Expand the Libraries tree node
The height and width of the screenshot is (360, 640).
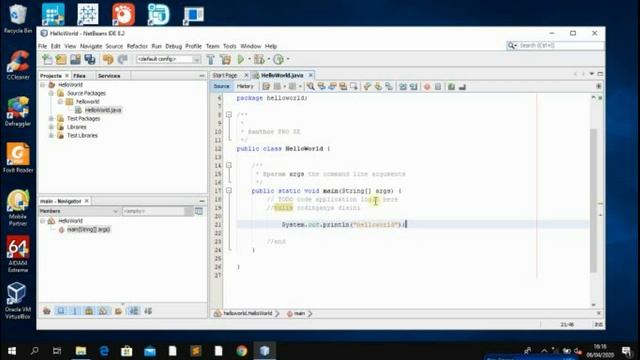coord(51,127)
